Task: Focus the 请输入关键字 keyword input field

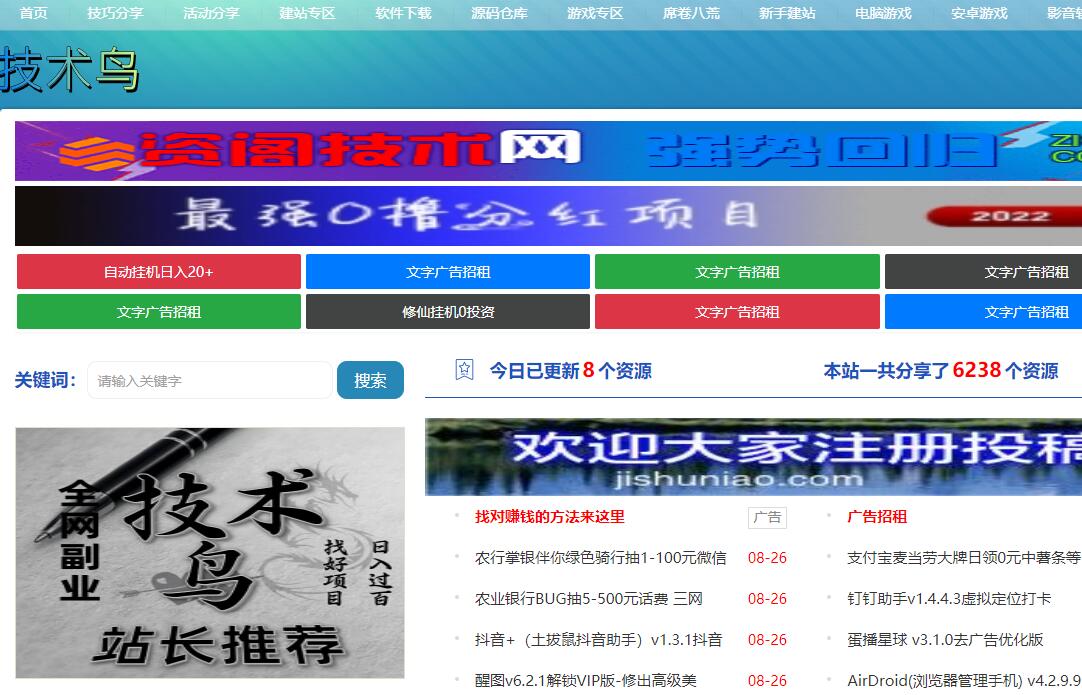Action: click(x=209, y=381)
